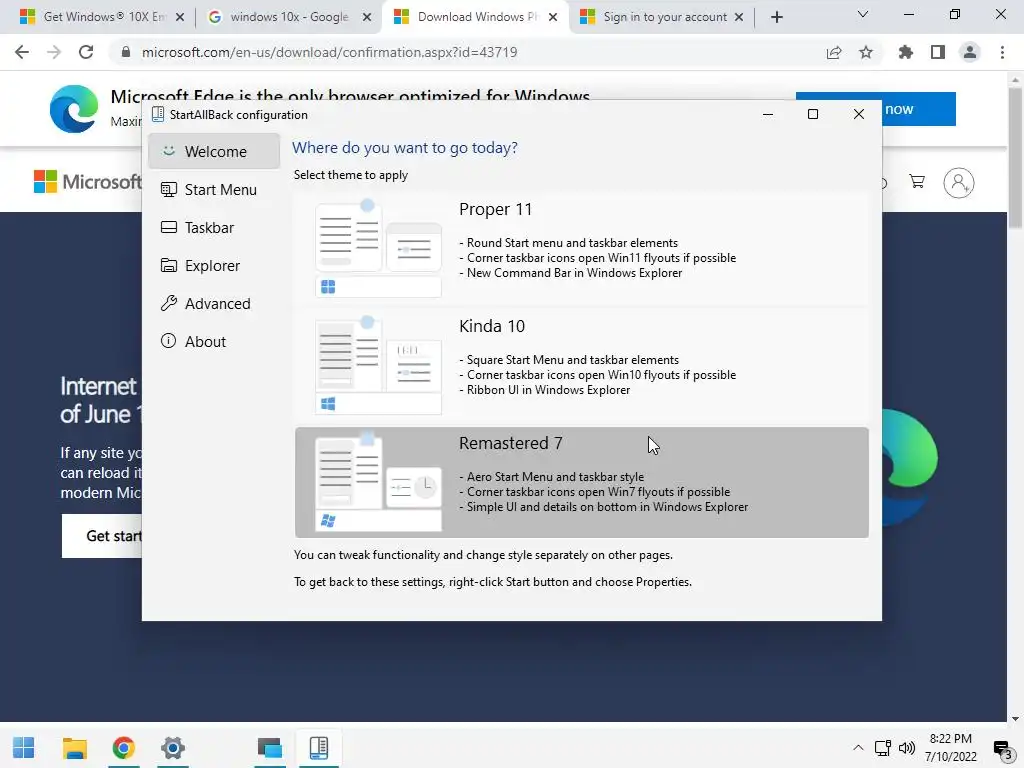Click the Start Menu monitor icon in sidebar
This screenshot has width=1024, height=768.
pyautogui.click(x=168, y=189)
